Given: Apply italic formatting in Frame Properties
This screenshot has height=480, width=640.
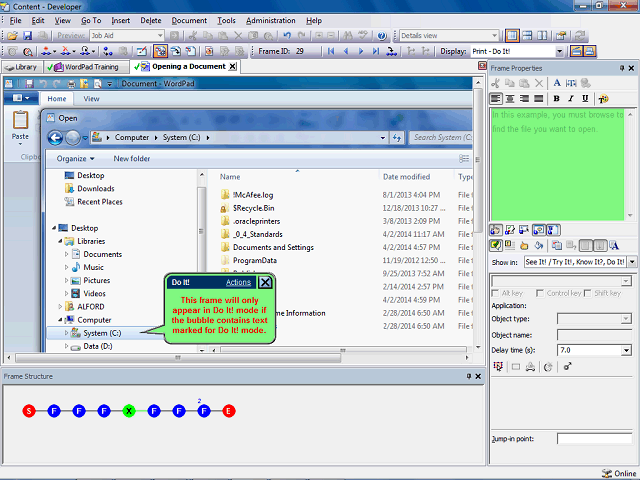Looking at the screenshot, I should click(571, 98).
